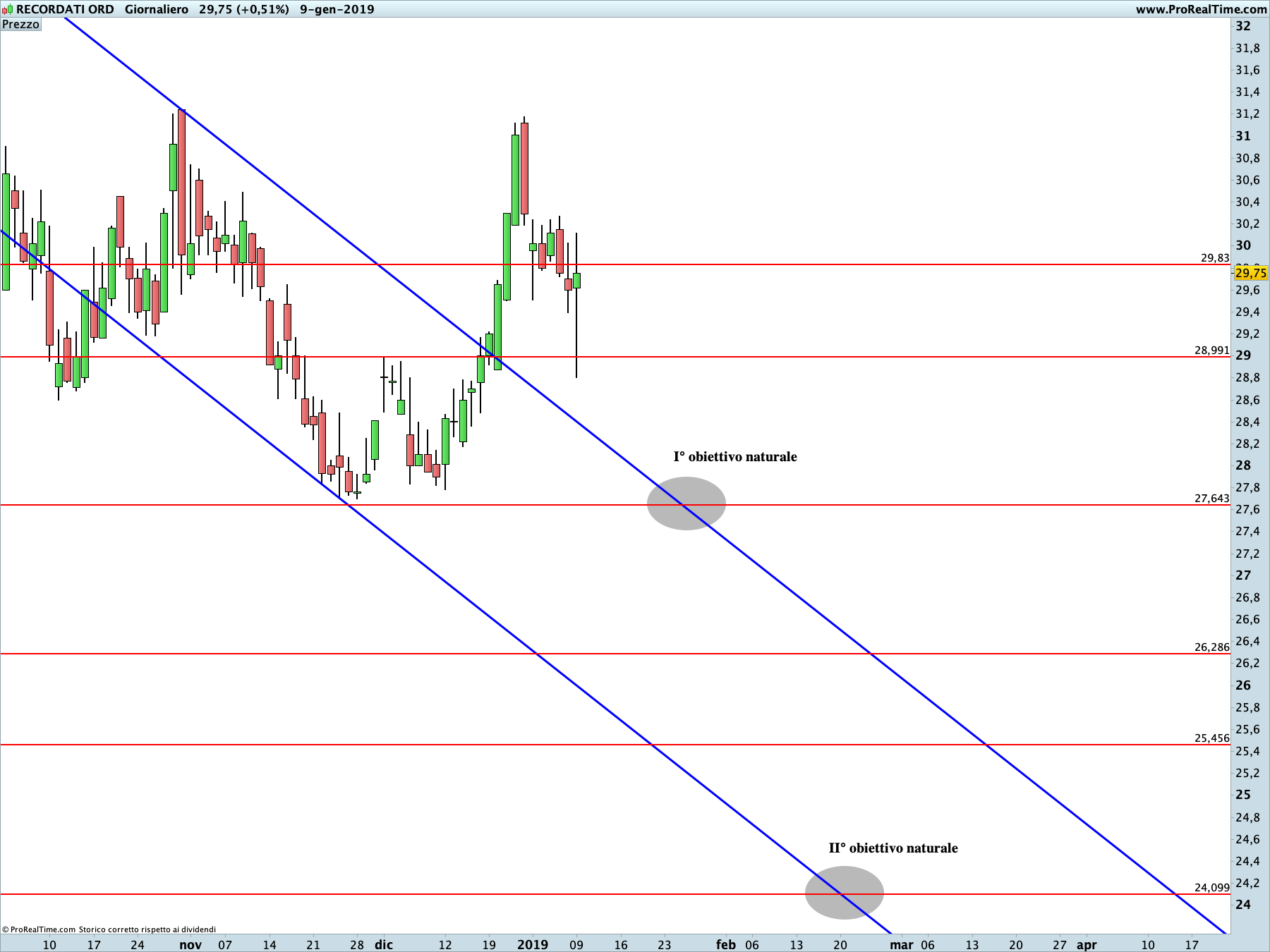This screenshot has height=952, width=1270.
Task: Click the 2019 year marker on time axis
Action: [x=533, y=944]
